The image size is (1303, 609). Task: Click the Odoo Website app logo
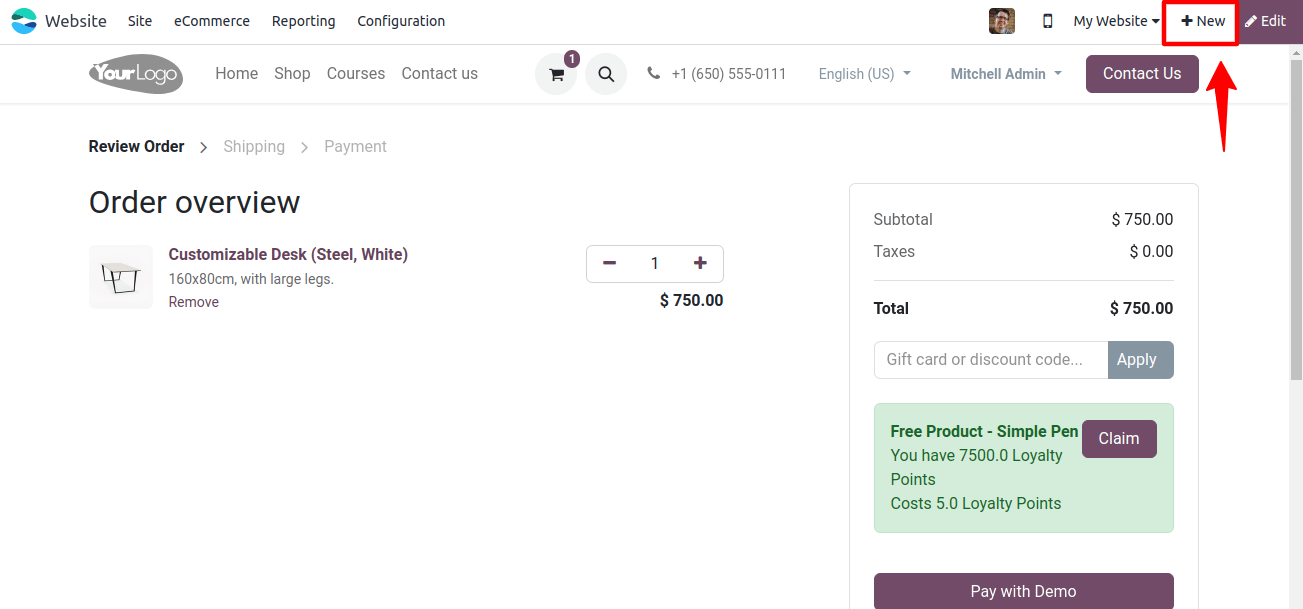click(23, 21)
